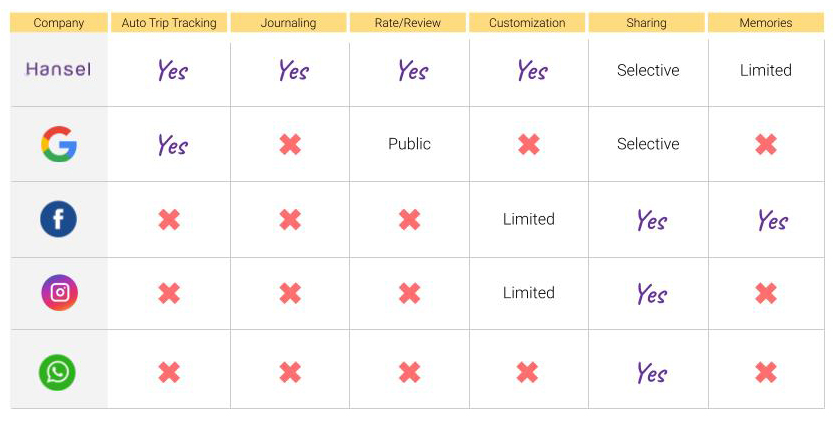This screenshot has height=421, width=834.
Task: Select the Journaling column header
Action: [x=289, y=22]
